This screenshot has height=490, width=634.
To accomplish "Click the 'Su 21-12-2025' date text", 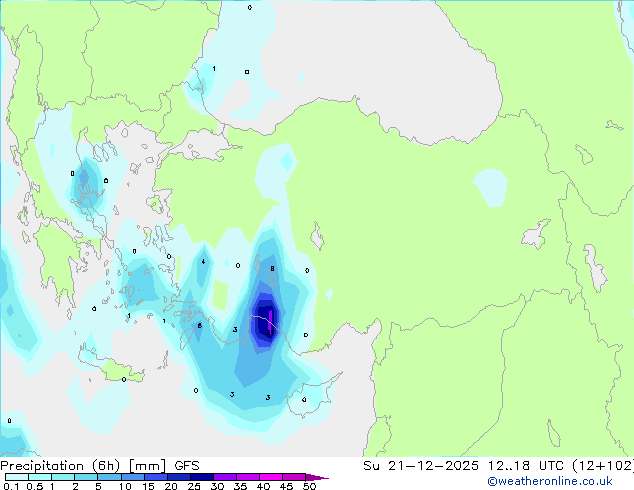I will 421,466.
